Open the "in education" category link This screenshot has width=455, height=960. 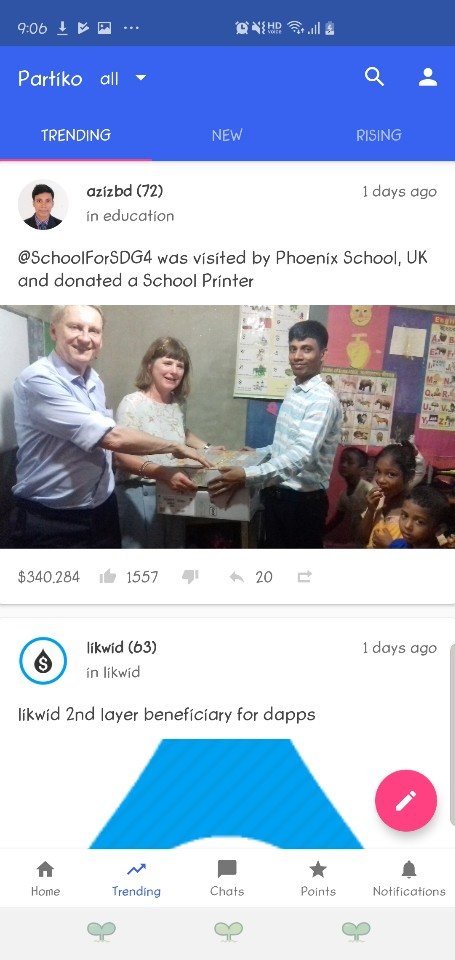click(130, 216)
